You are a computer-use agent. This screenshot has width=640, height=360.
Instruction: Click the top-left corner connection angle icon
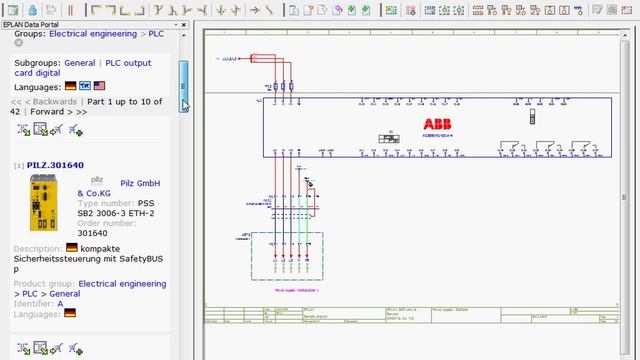[96, 10]
